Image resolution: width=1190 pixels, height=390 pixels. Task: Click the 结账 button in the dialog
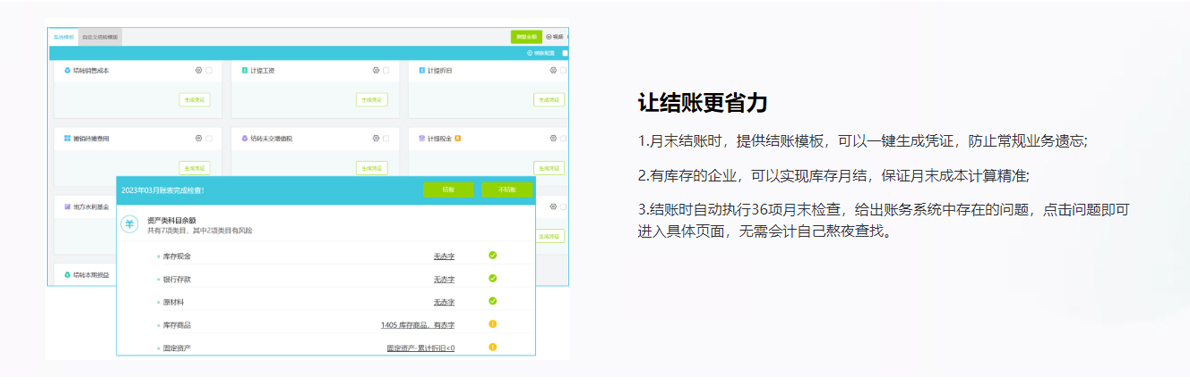[x=449, y=190]
